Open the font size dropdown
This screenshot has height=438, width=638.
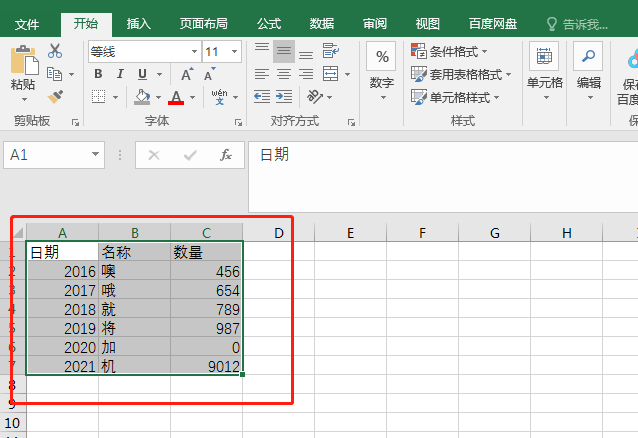pos(234,52)
